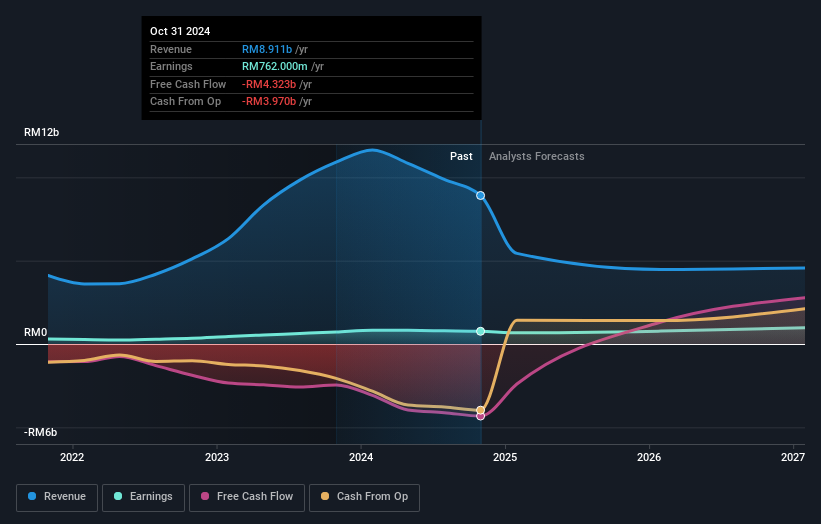Click the Cash From Op tooltip row label
Viewport: 821px width, 524px height.
click(185, 102)
